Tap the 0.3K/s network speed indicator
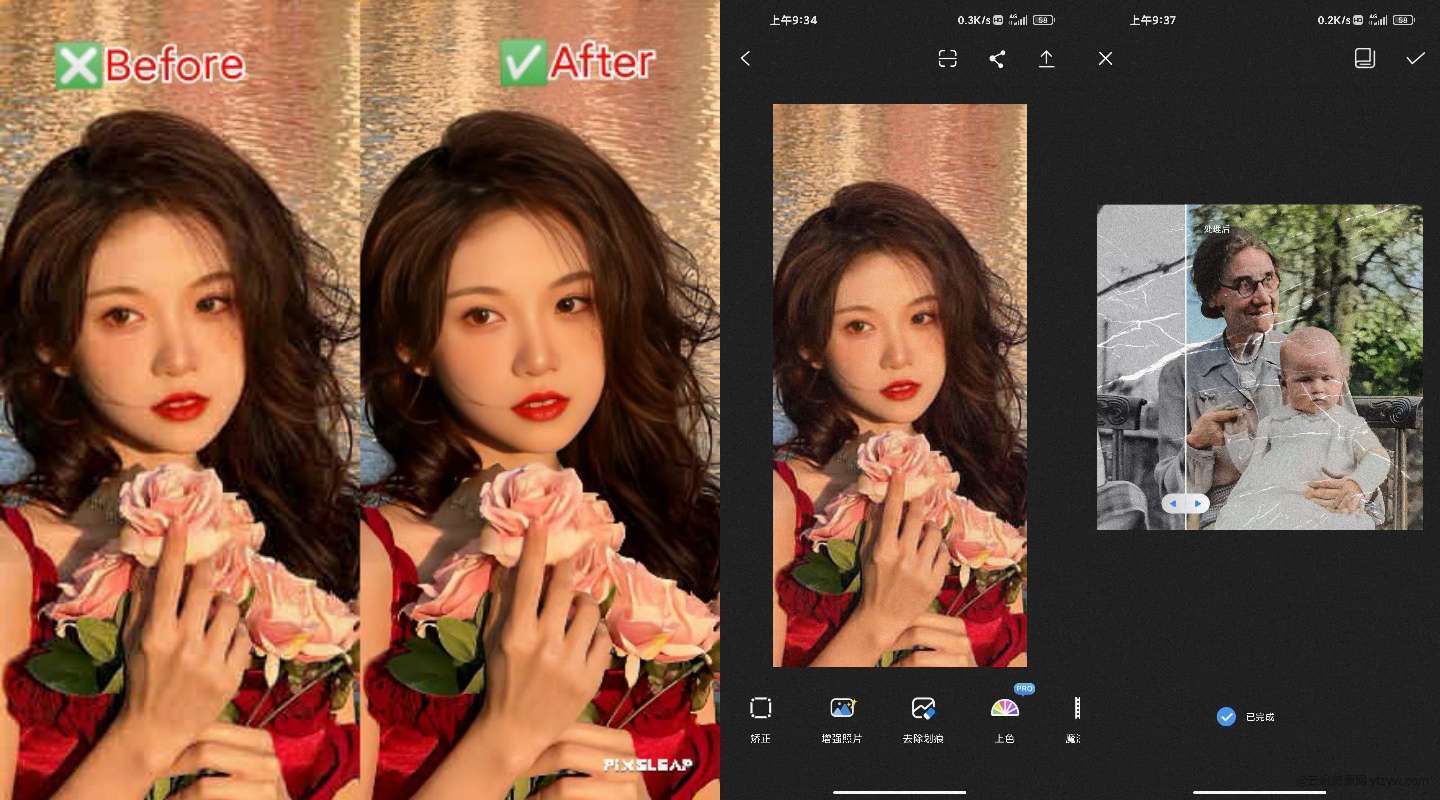The height and width of the screenshot is (800, 1440). [x=972, y=20]
